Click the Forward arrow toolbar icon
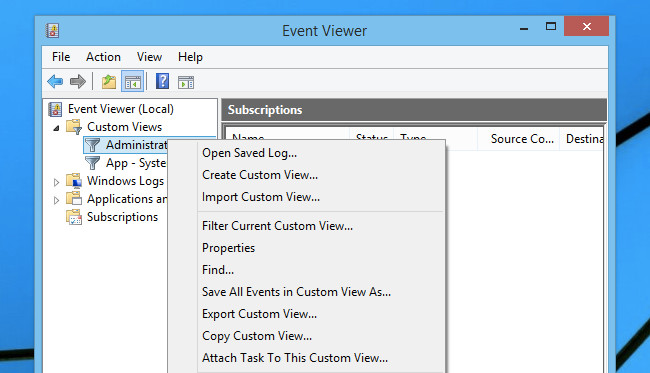The image size is (650, 373). [78, 82]
